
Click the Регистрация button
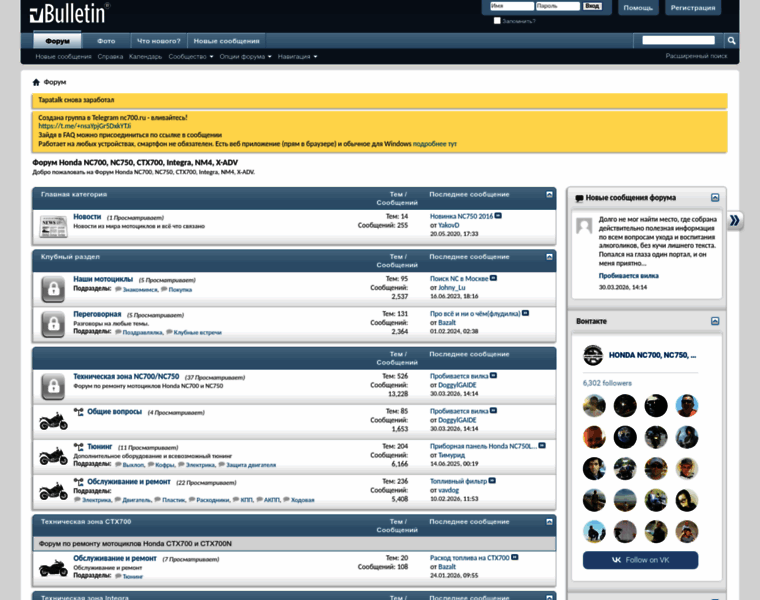693,8
